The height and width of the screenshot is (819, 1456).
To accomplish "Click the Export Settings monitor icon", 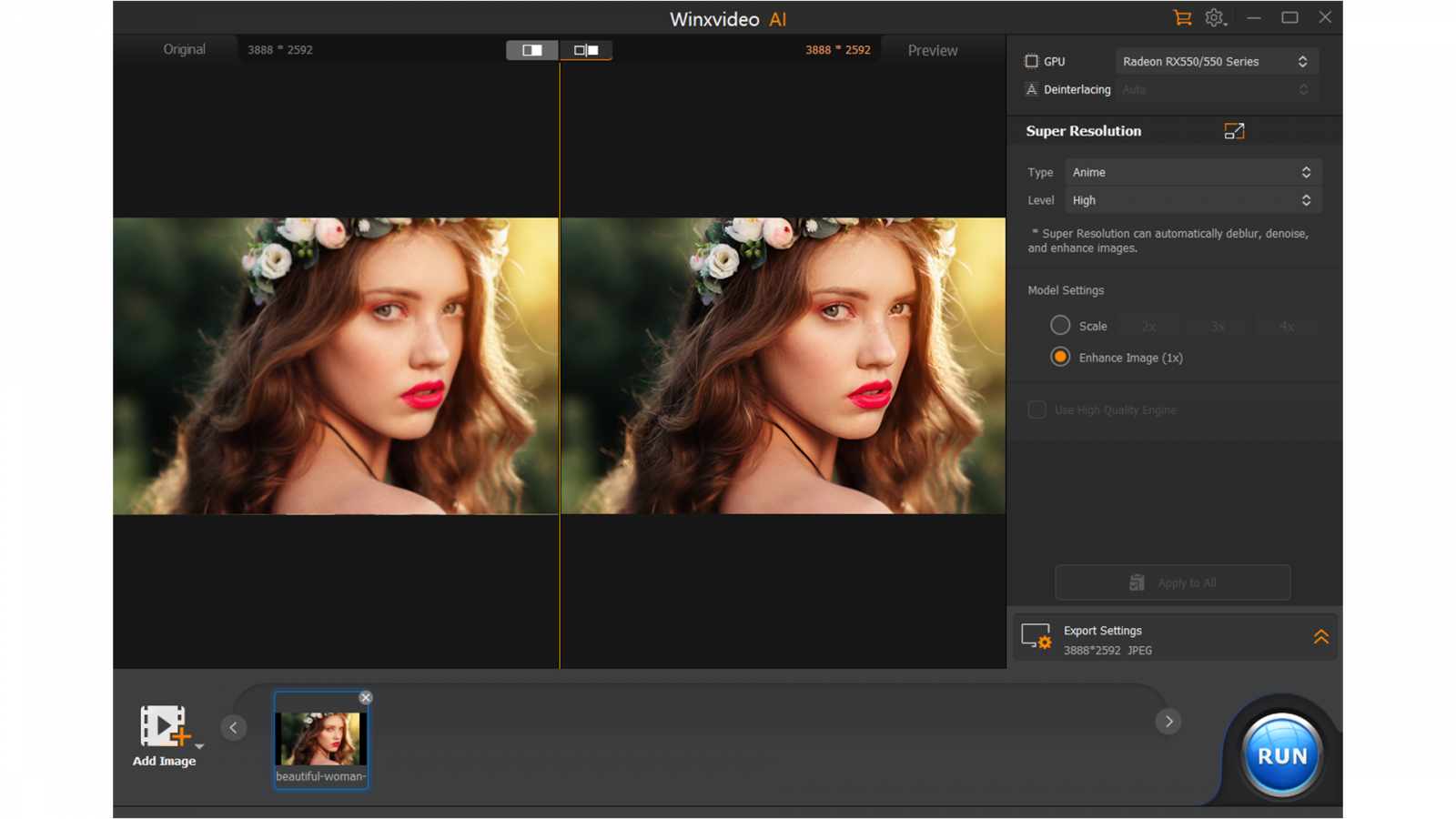I will click(x=1036, y=637).
